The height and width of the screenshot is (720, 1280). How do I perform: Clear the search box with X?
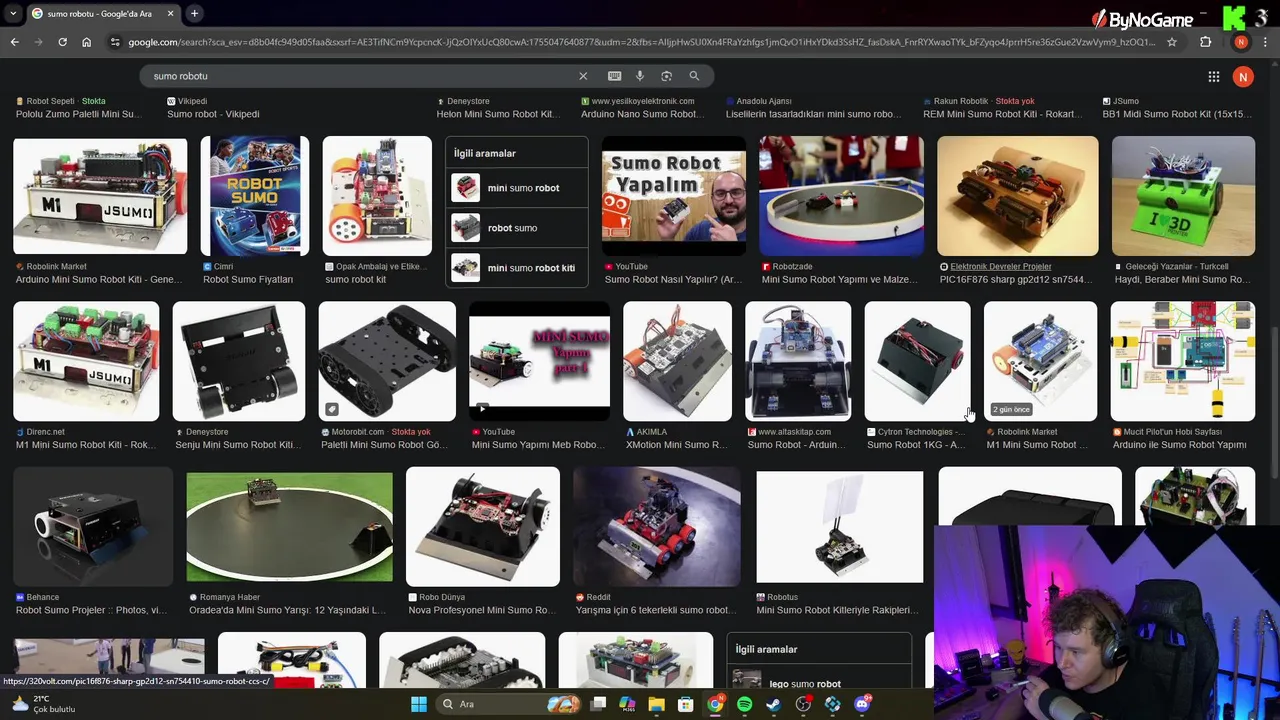tap(583, 76)
